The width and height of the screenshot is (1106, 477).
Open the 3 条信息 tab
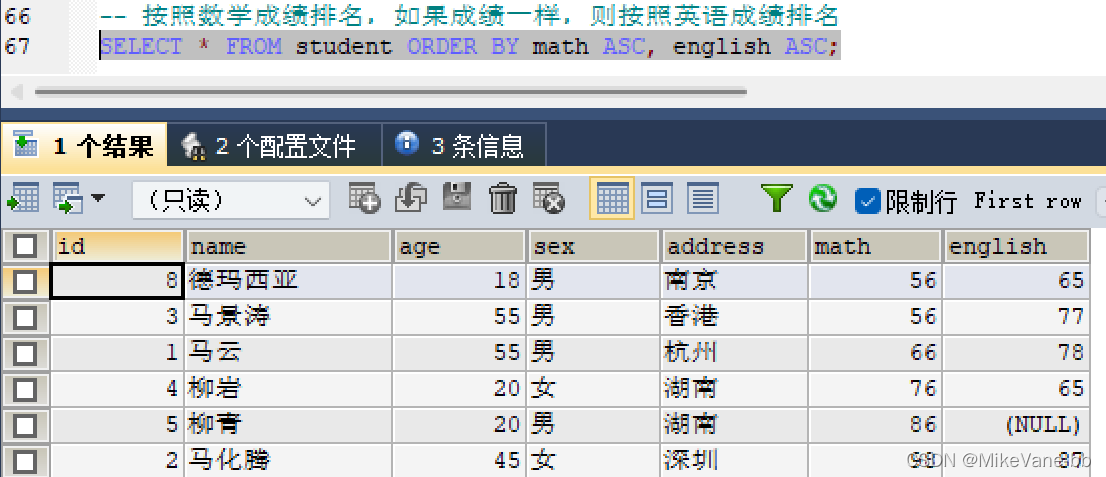[463, 145]
